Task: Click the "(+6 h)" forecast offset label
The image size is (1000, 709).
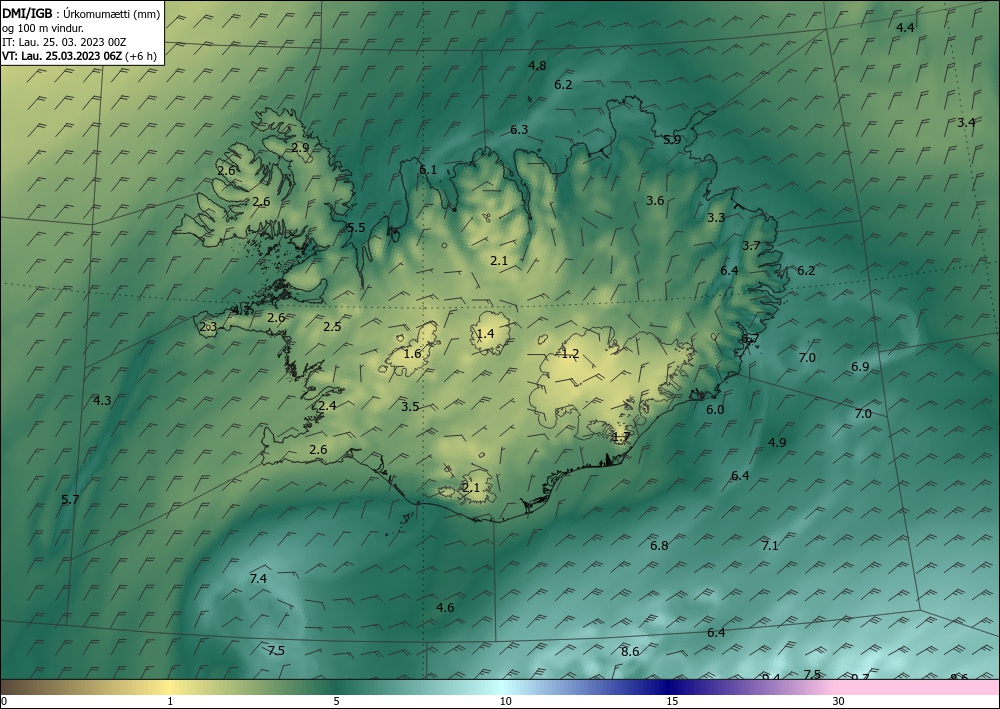Action: tap(142, 56)
